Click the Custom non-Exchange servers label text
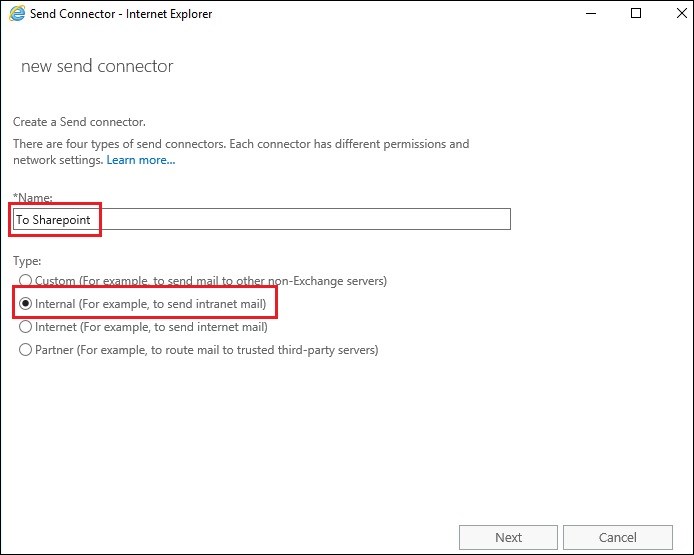 (211, 281)
